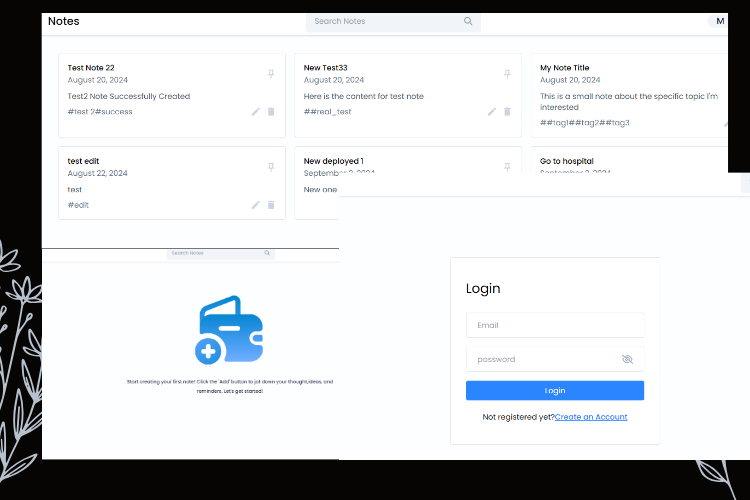Focus the password input field
750x500 pixels.
pyautogui.click(x=555, y=359)
